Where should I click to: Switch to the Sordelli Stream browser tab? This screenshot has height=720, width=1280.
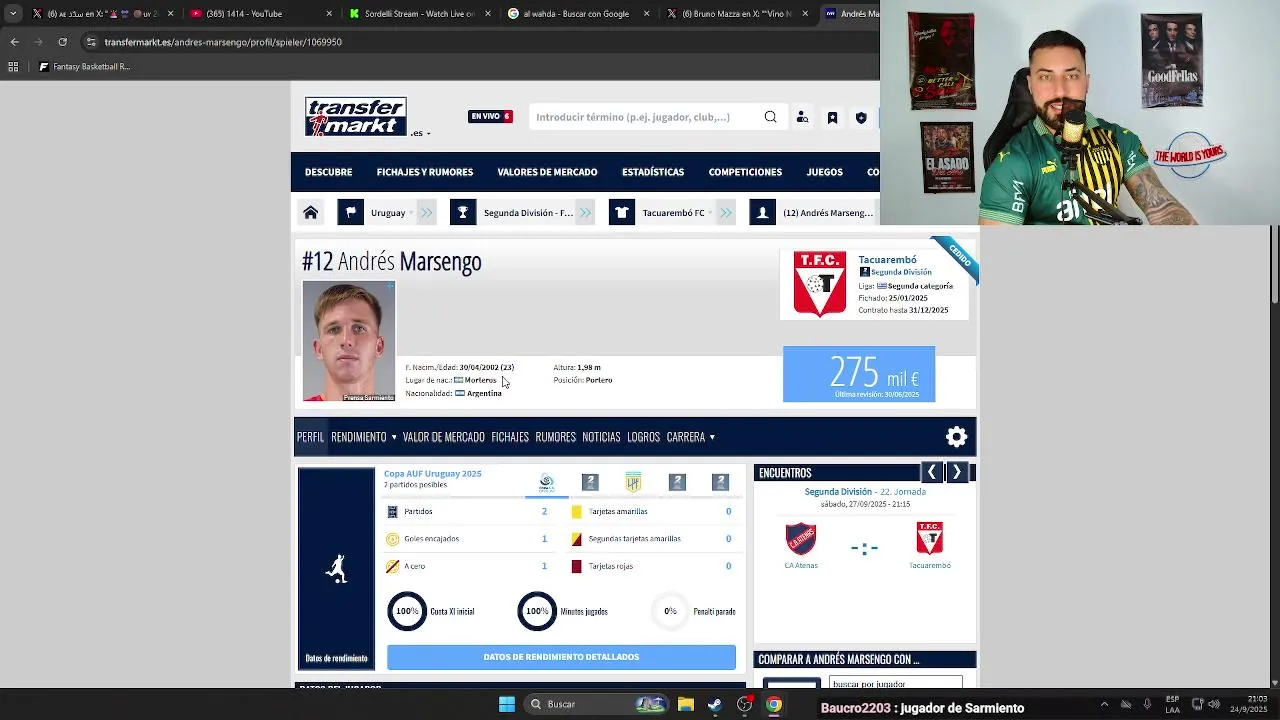418,14
